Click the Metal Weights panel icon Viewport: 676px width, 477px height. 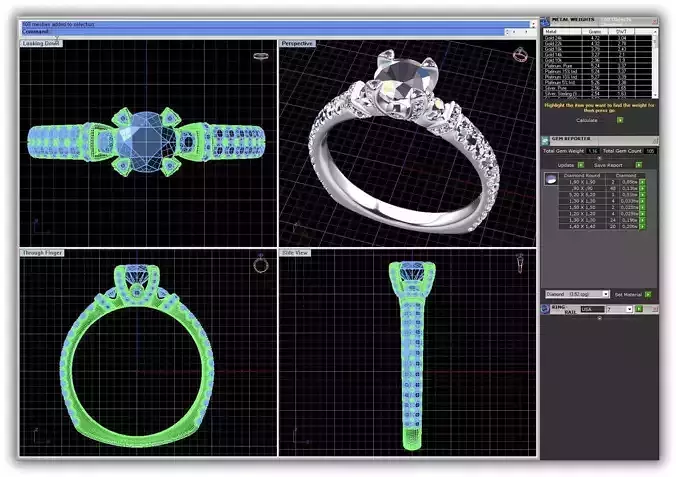click(545, 21)
